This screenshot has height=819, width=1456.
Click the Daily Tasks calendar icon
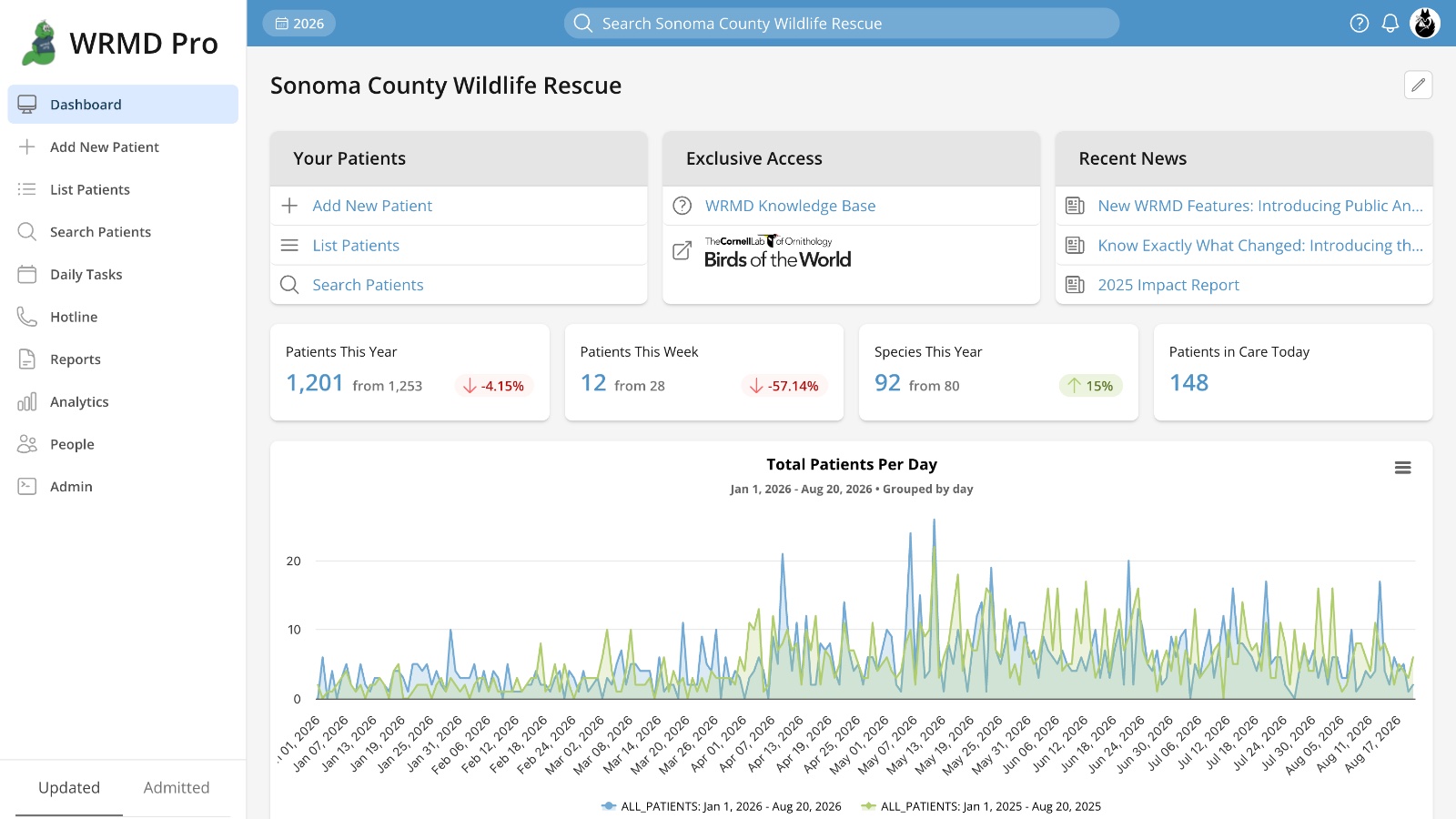coord(27,274)
